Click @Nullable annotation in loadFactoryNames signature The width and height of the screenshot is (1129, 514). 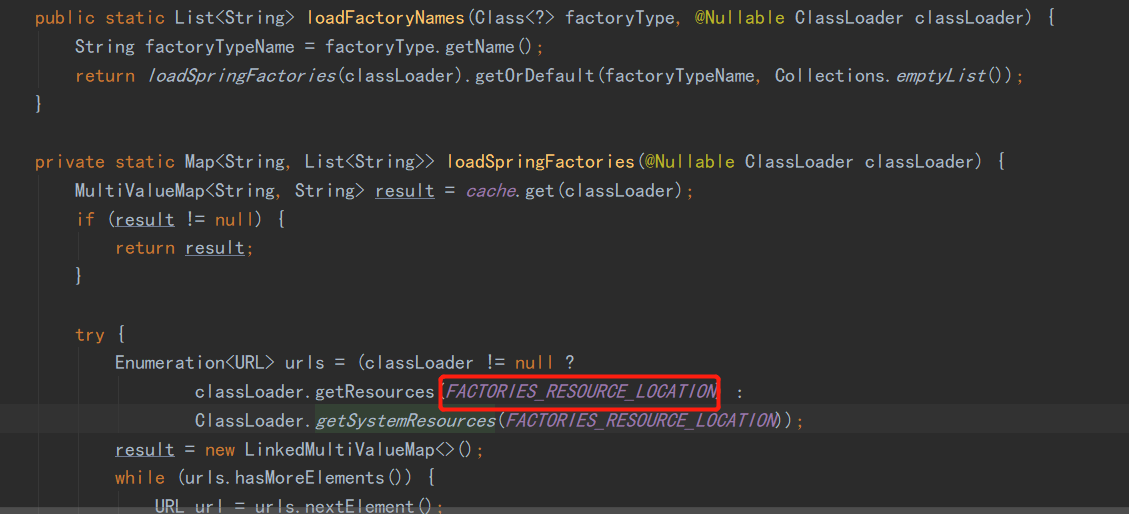click(x=739, y=18)
